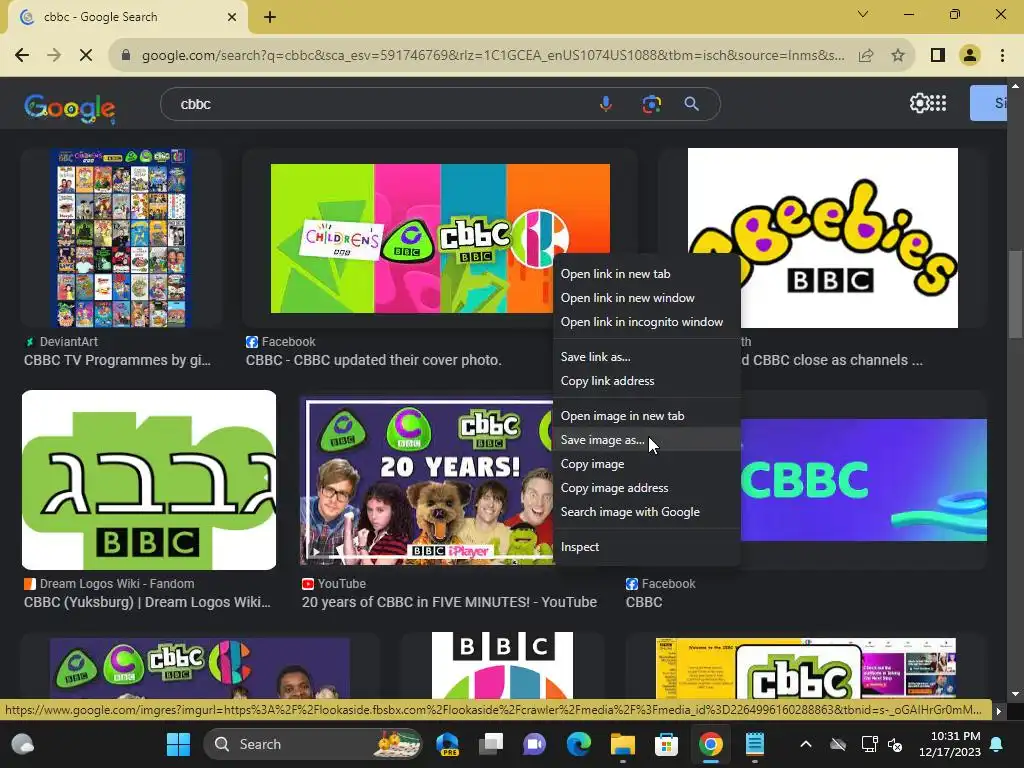Choose Open link in new window
The height and width of the screenshot is (768, 1024).
click(647, 298)
